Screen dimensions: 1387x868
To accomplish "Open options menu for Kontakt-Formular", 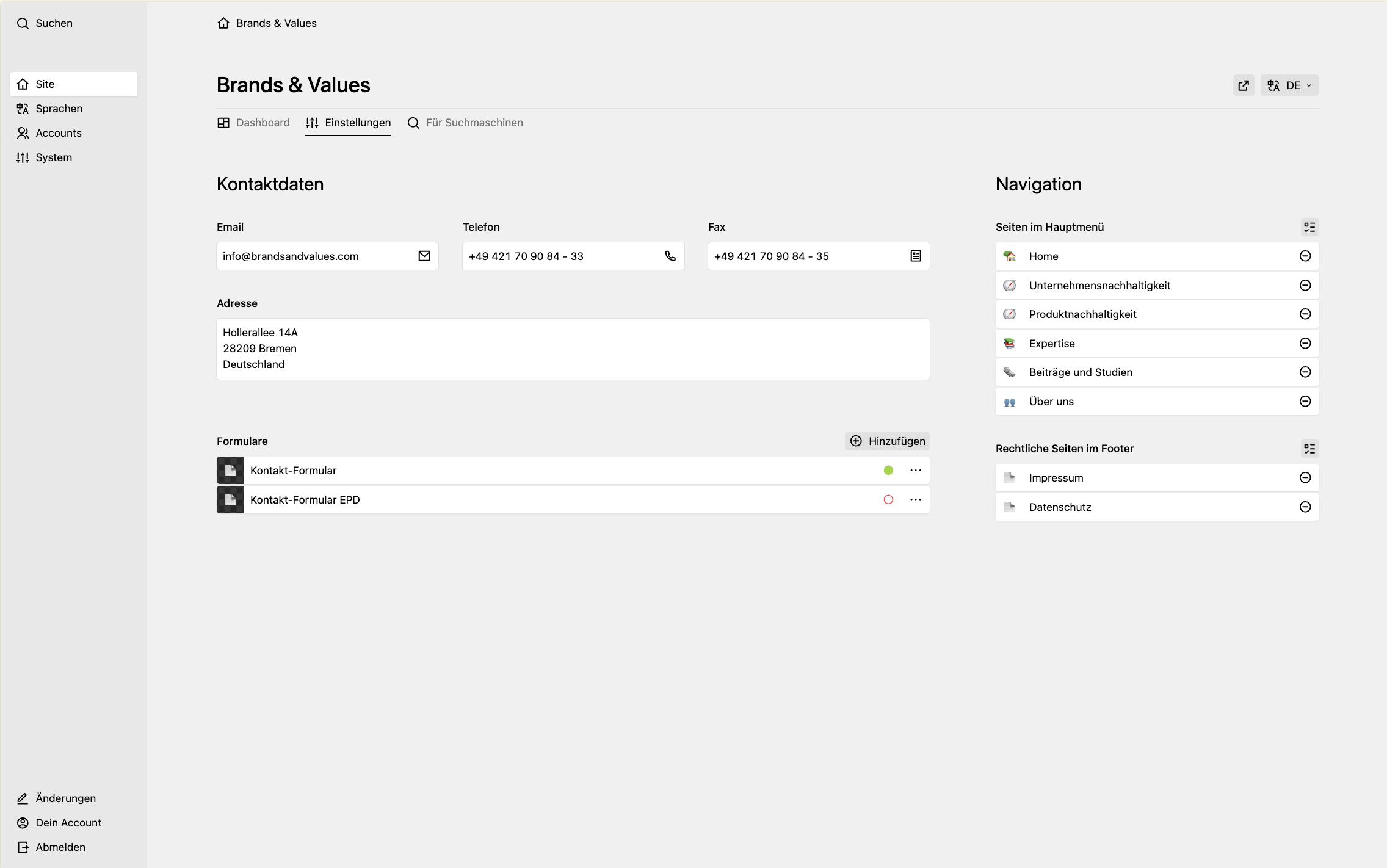I will pyautogui.click(x=916, y=470).
